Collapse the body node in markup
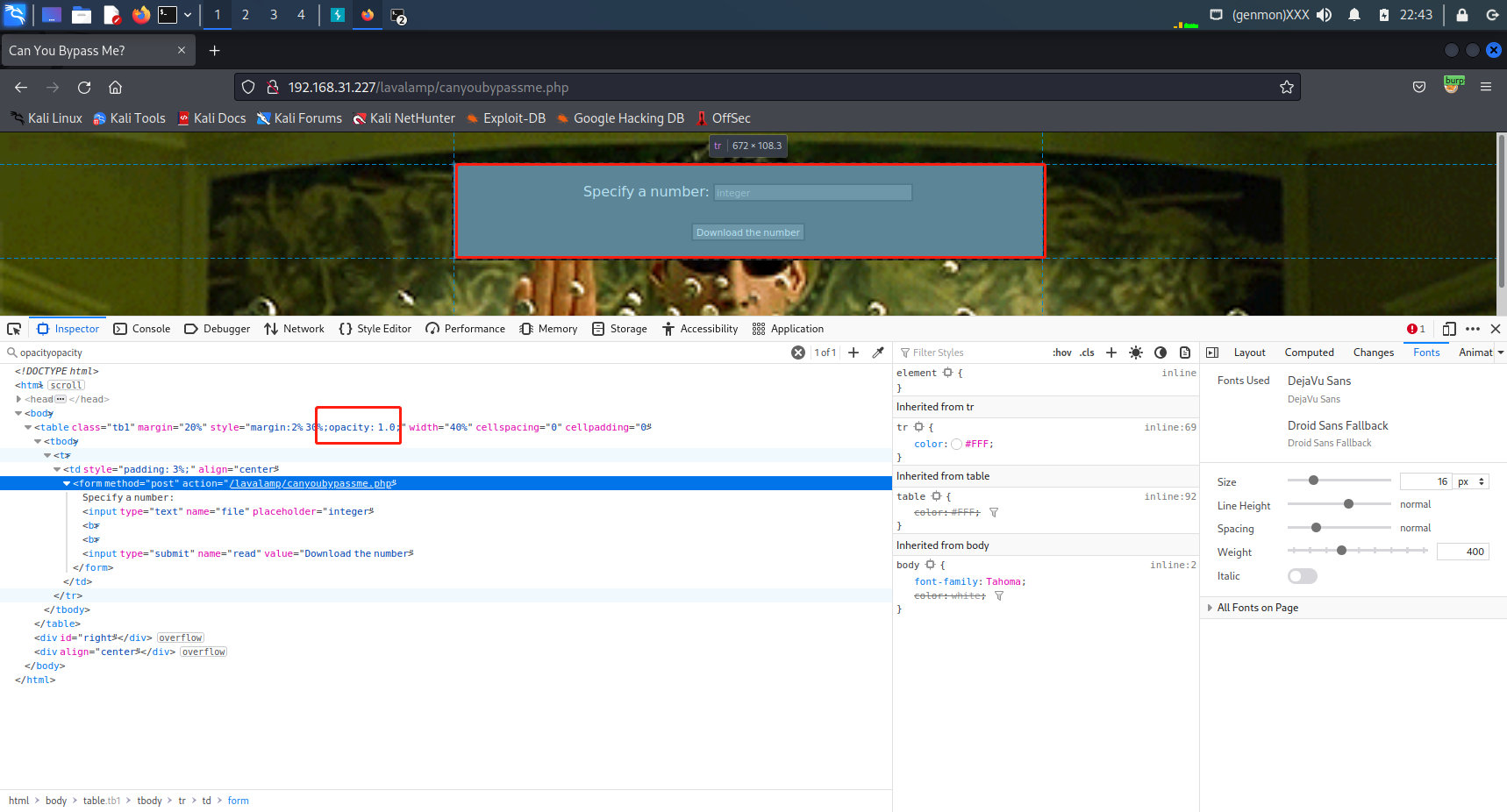This screenshot has width=1507, height=812. (18, 413)
